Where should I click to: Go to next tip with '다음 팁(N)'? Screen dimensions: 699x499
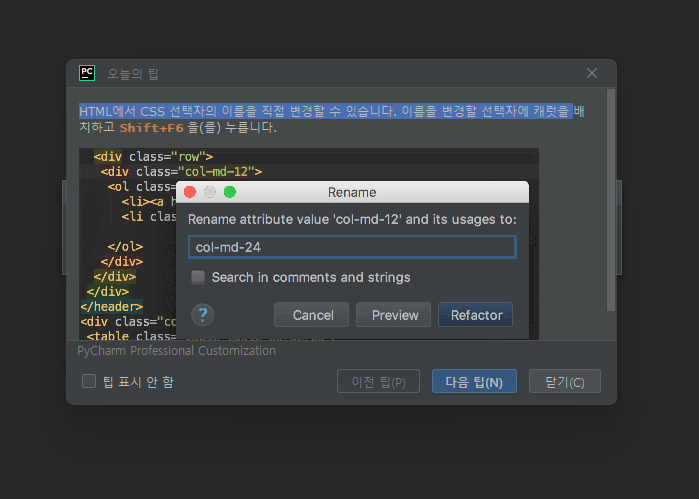(474, 382)
